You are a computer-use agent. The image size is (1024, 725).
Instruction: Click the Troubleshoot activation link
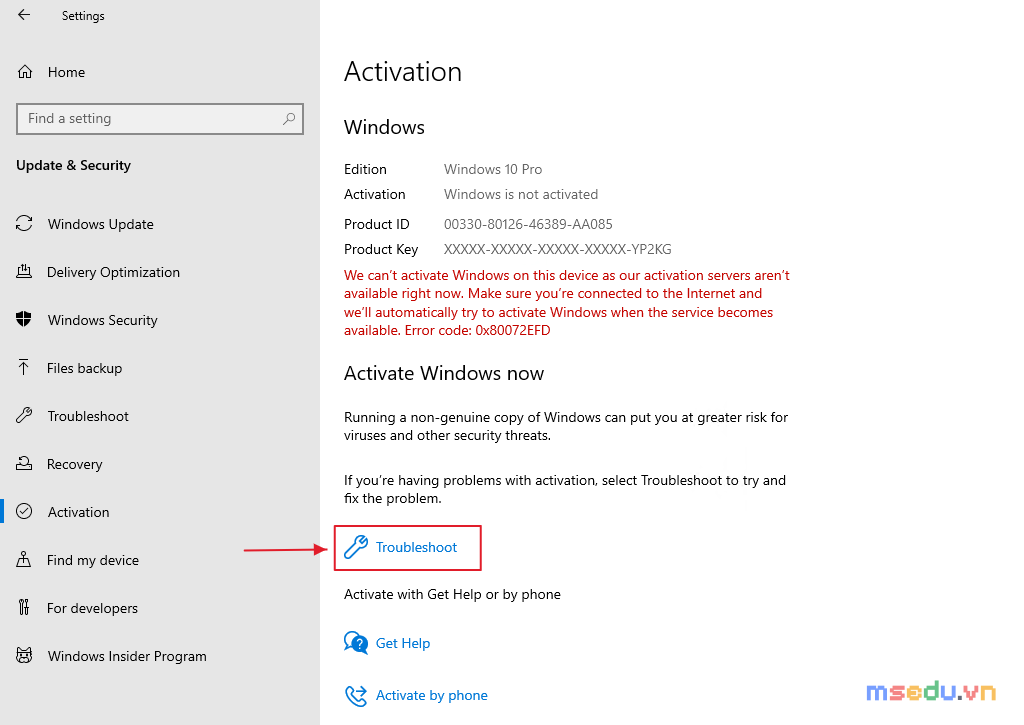[x=416, y=547]
